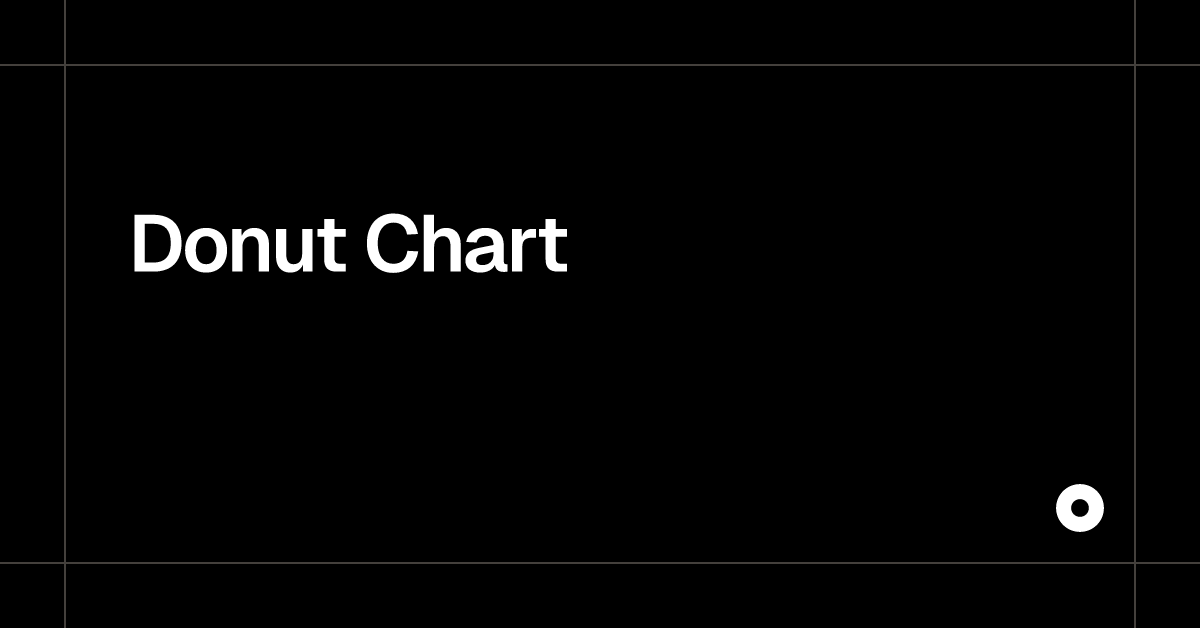Click the black hole inside the donut logo
The image size is (1200, 628).
(1080, 508)
